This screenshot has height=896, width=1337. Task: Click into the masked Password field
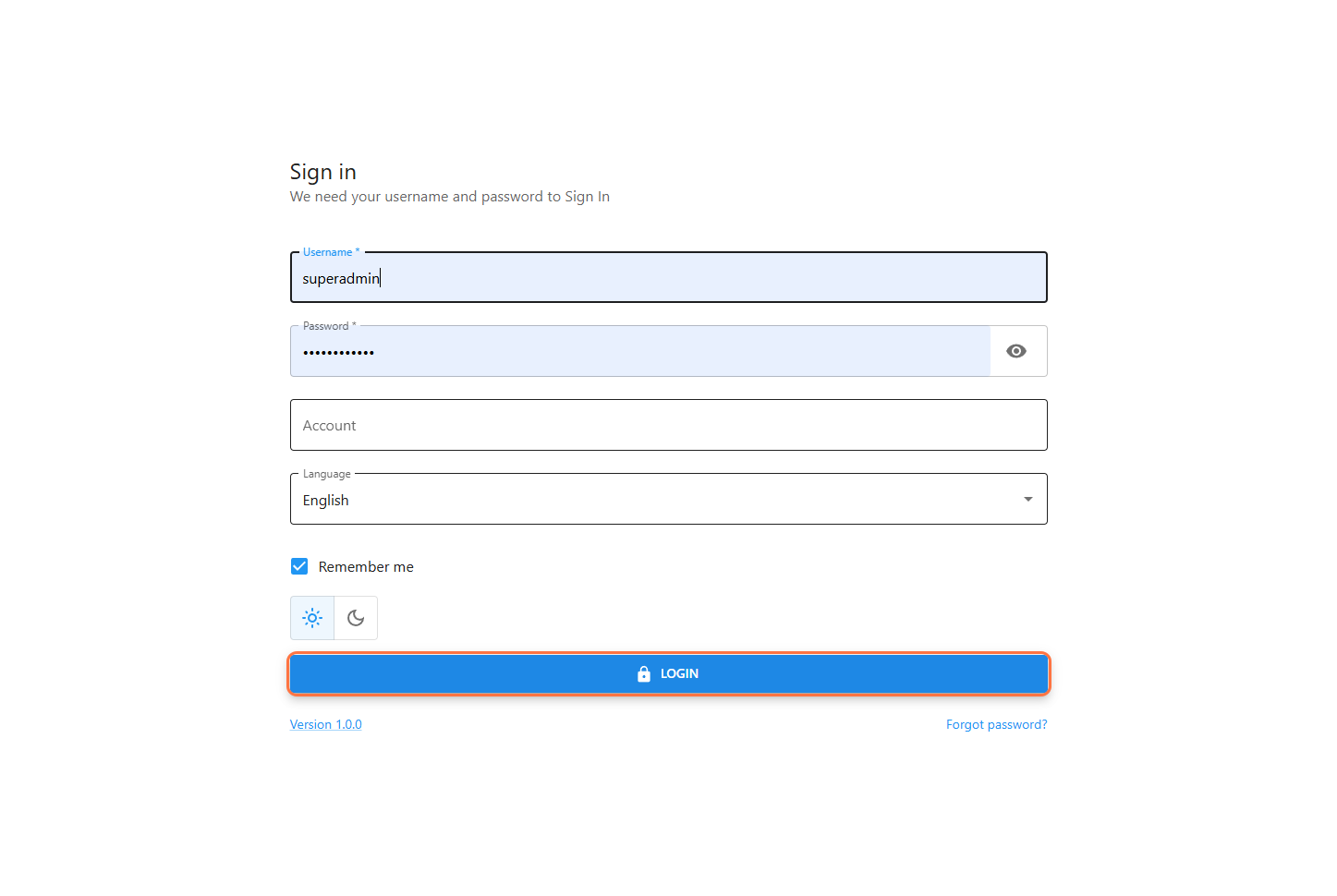coord(638,352)
